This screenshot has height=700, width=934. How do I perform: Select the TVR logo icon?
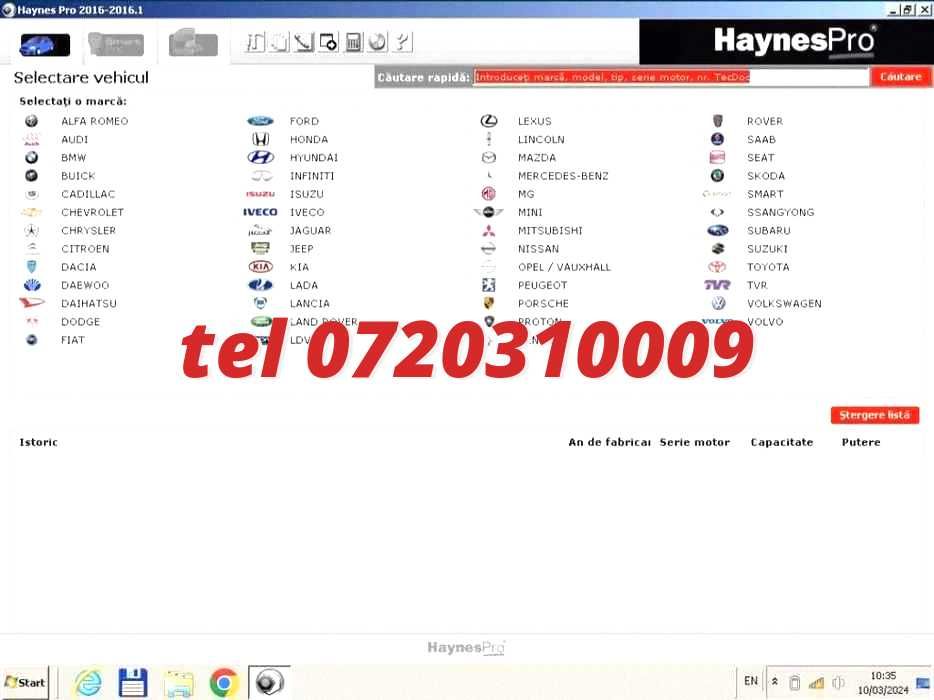pyautogui.click(x=717, y=285)
